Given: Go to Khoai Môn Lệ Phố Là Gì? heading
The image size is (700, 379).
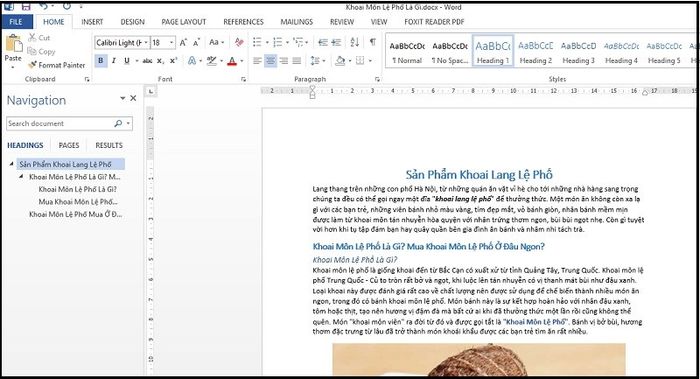Looking at the screenshot, I should [x=77, y=189].
